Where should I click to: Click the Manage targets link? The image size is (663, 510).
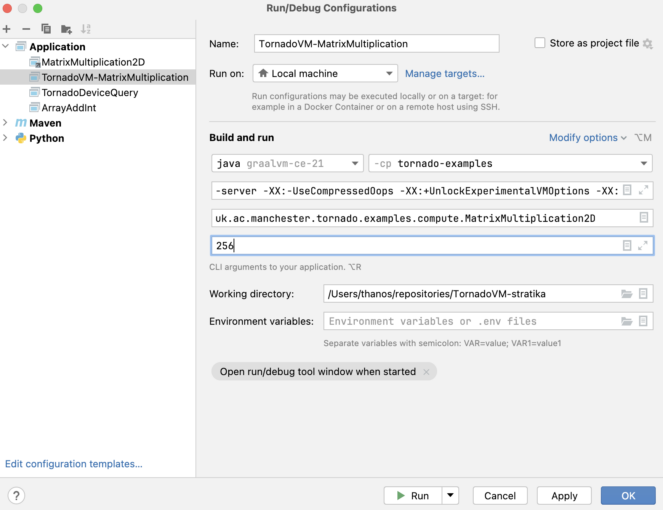click(x=444, y=73)
